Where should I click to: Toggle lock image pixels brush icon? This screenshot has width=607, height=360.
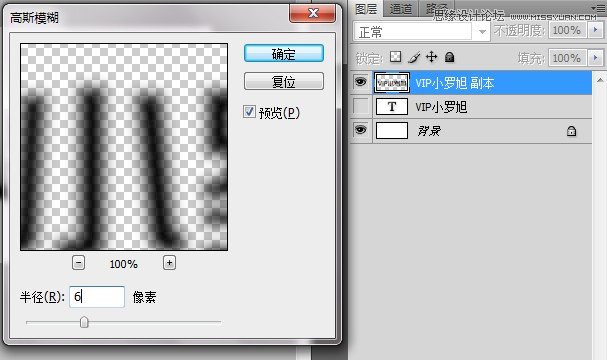pyautogui.click(x=414, y=57)
